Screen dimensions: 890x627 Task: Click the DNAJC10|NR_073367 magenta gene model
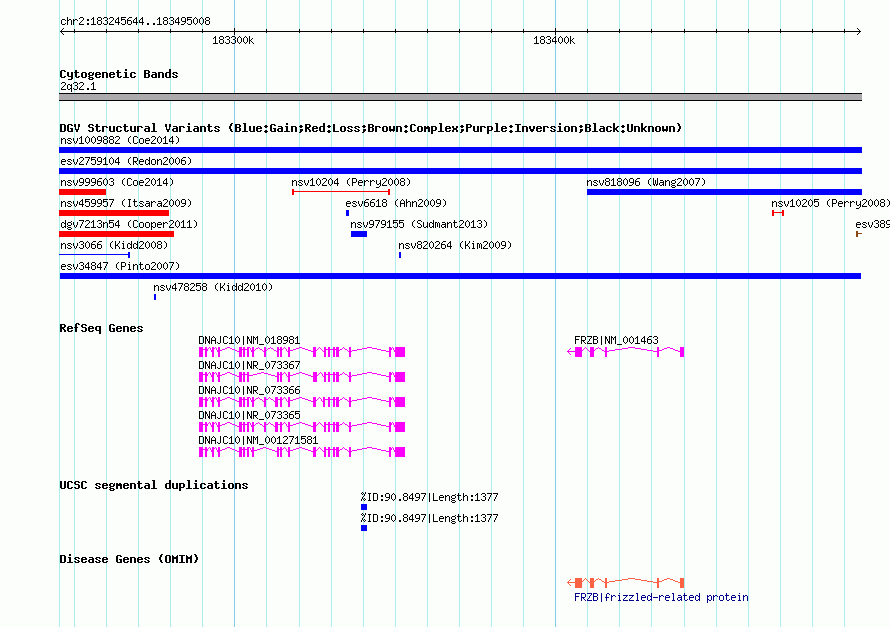tap(301, 377)
